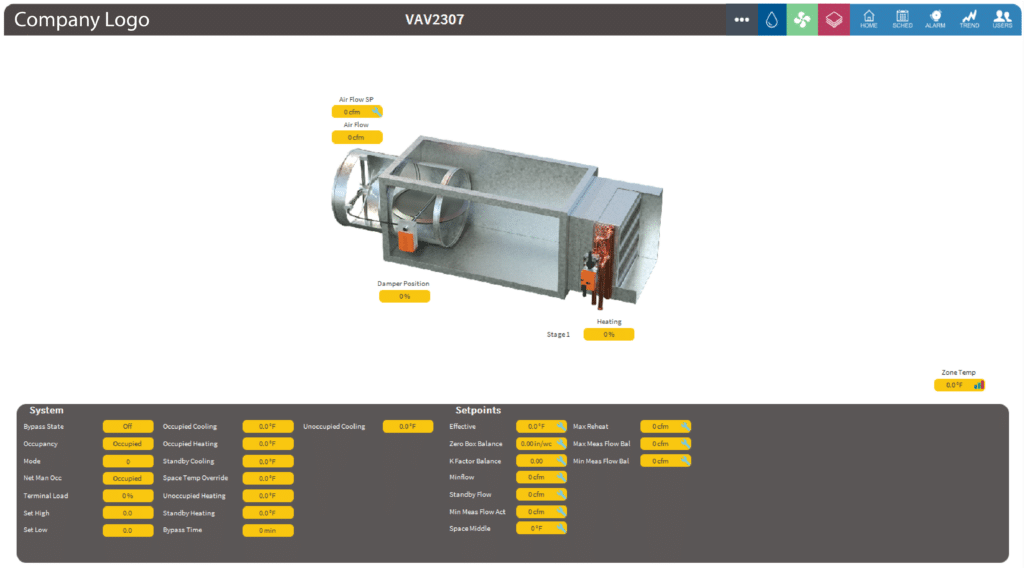Click the wrench on Max Reheat

tap(684, 427)
